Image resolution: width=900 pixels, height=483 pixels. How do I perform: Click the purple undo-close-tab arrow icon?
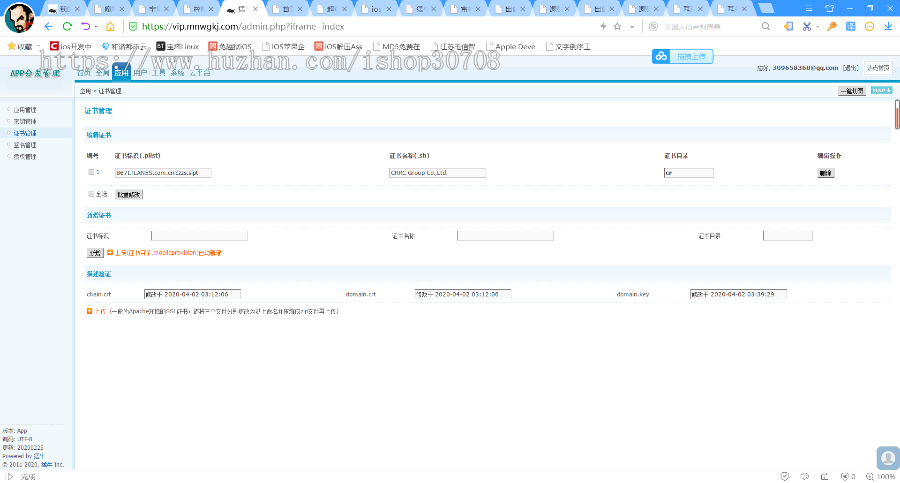(x=86, y=26)
